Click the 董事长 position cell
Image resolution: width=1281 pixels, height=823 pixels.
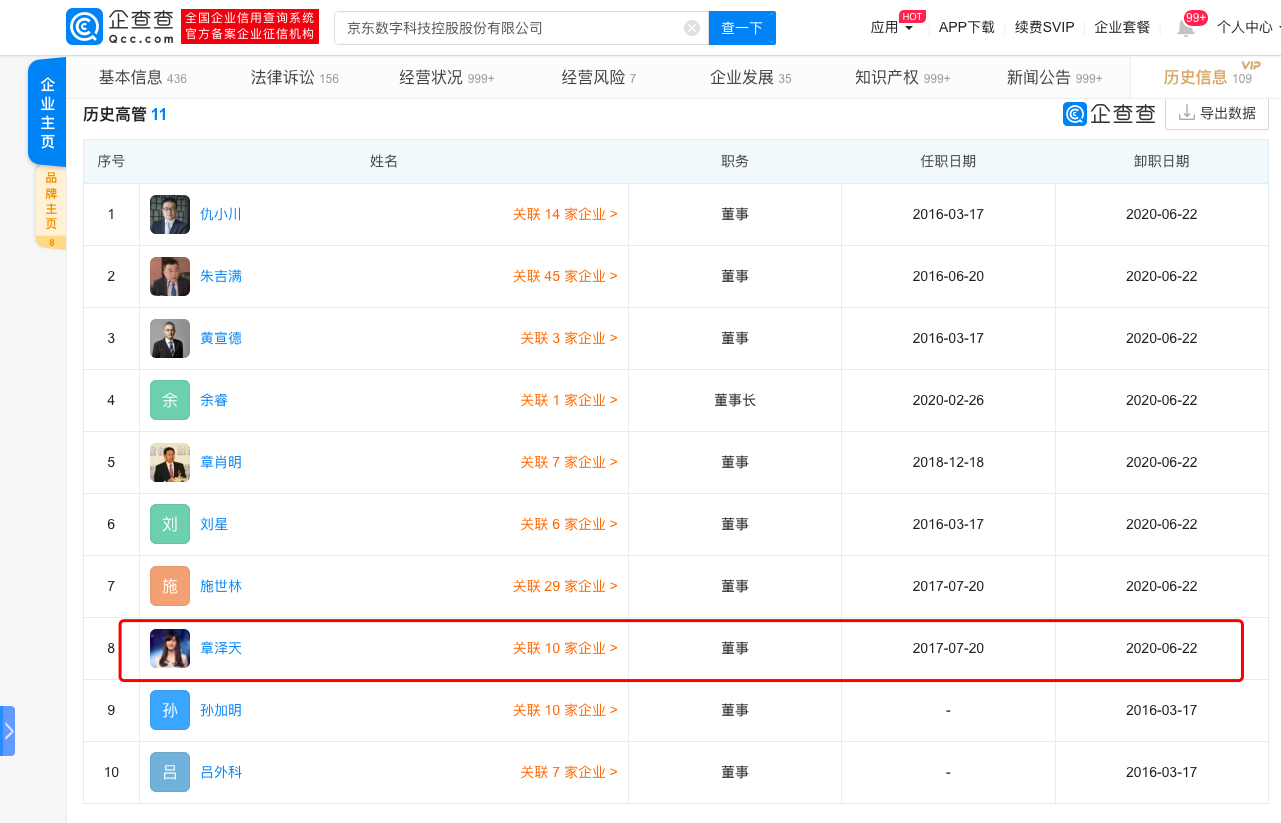(735, 400)
